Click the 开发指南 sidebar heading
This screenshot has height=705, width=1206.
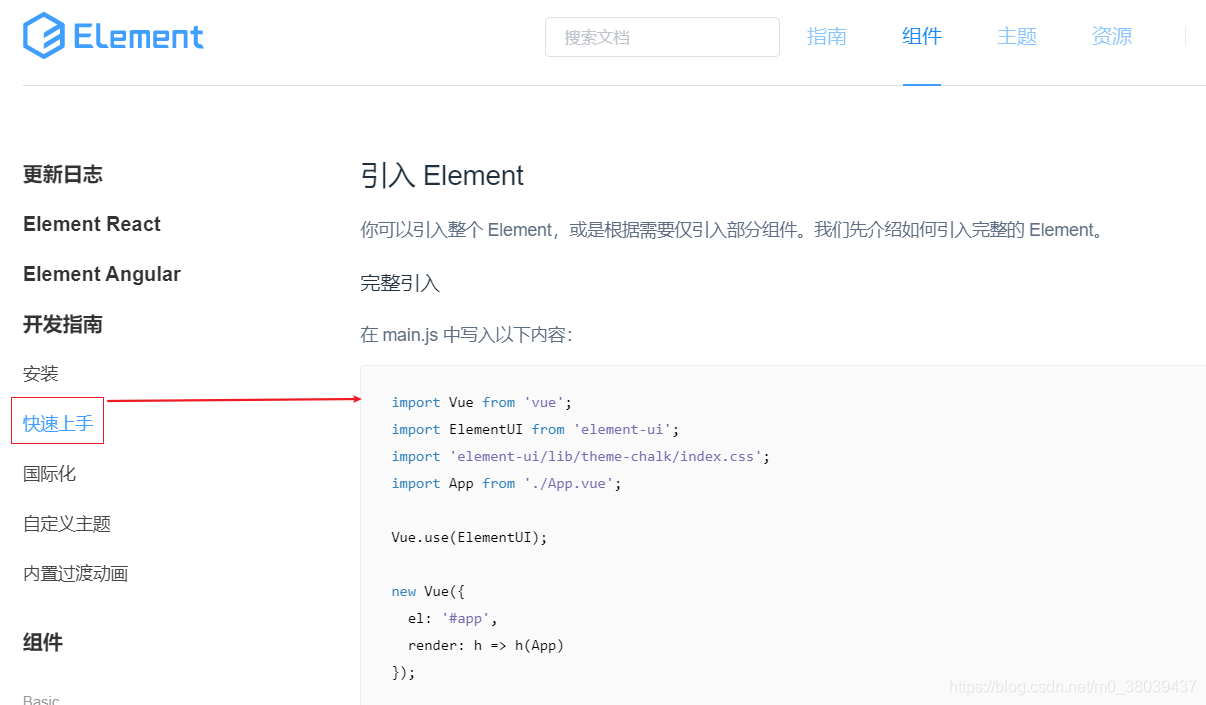pos(63,324)
